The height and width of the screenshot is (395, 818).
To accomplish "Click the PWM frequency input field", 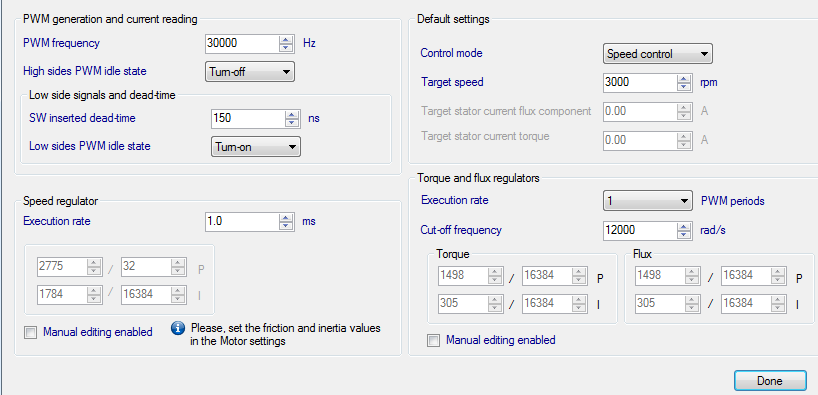I will coord(243,43).
